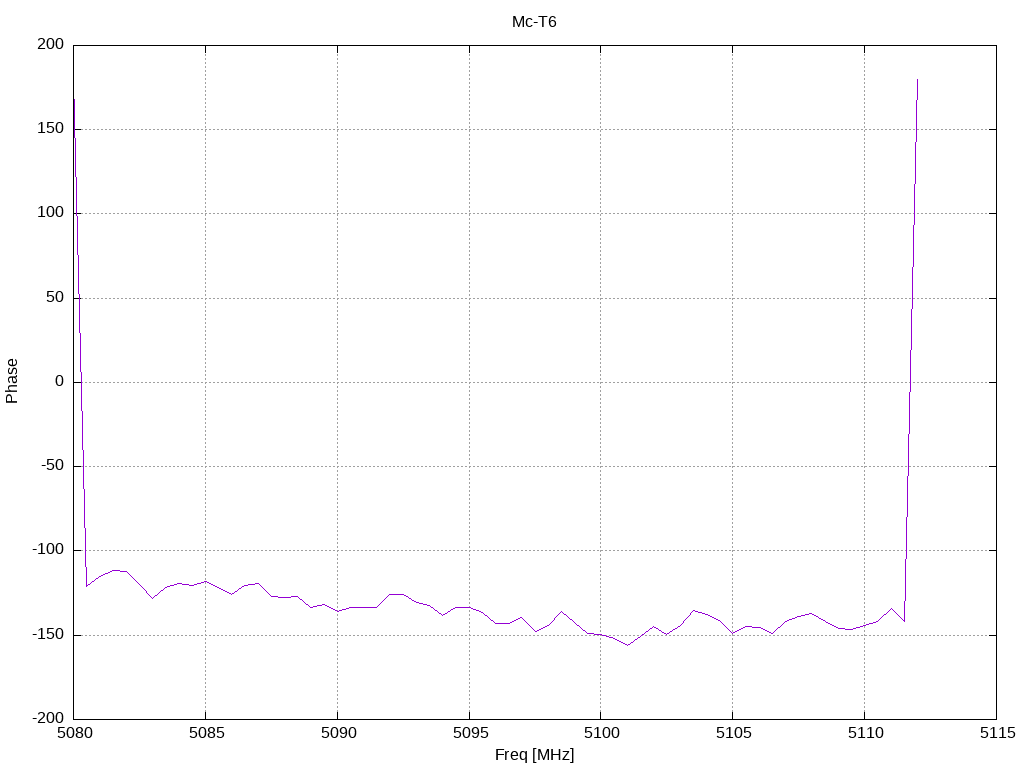Click the Phase y-axis label
1024x768 pixels.
point(12,381)
